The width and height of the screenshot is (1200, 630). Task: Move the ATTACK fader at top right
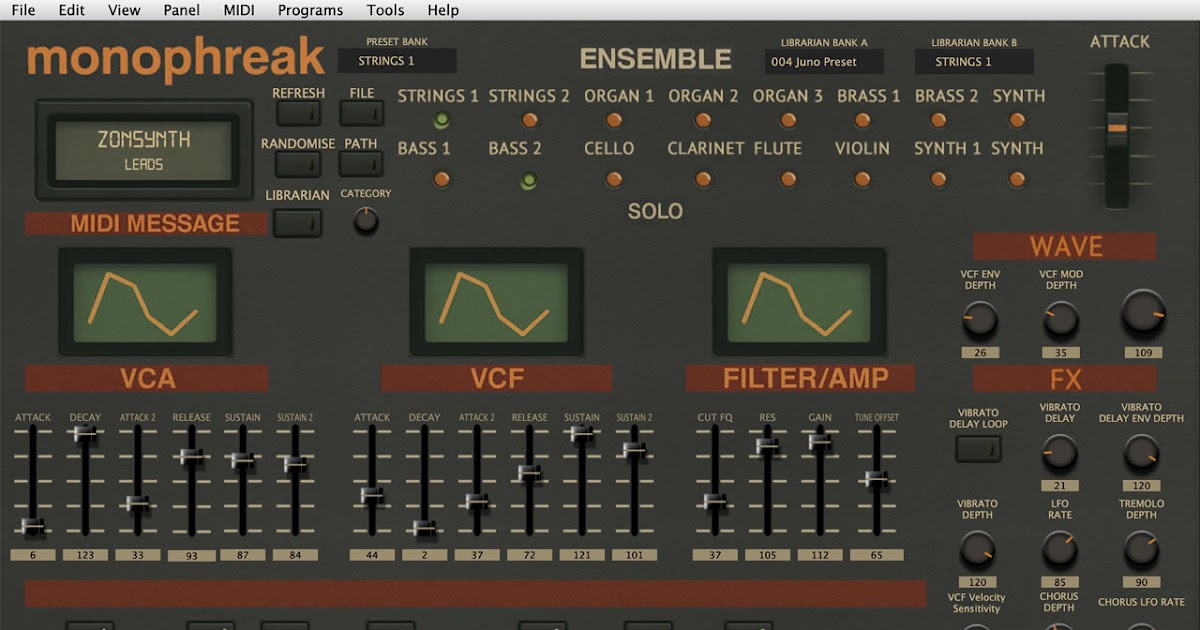pos(1119,130)
